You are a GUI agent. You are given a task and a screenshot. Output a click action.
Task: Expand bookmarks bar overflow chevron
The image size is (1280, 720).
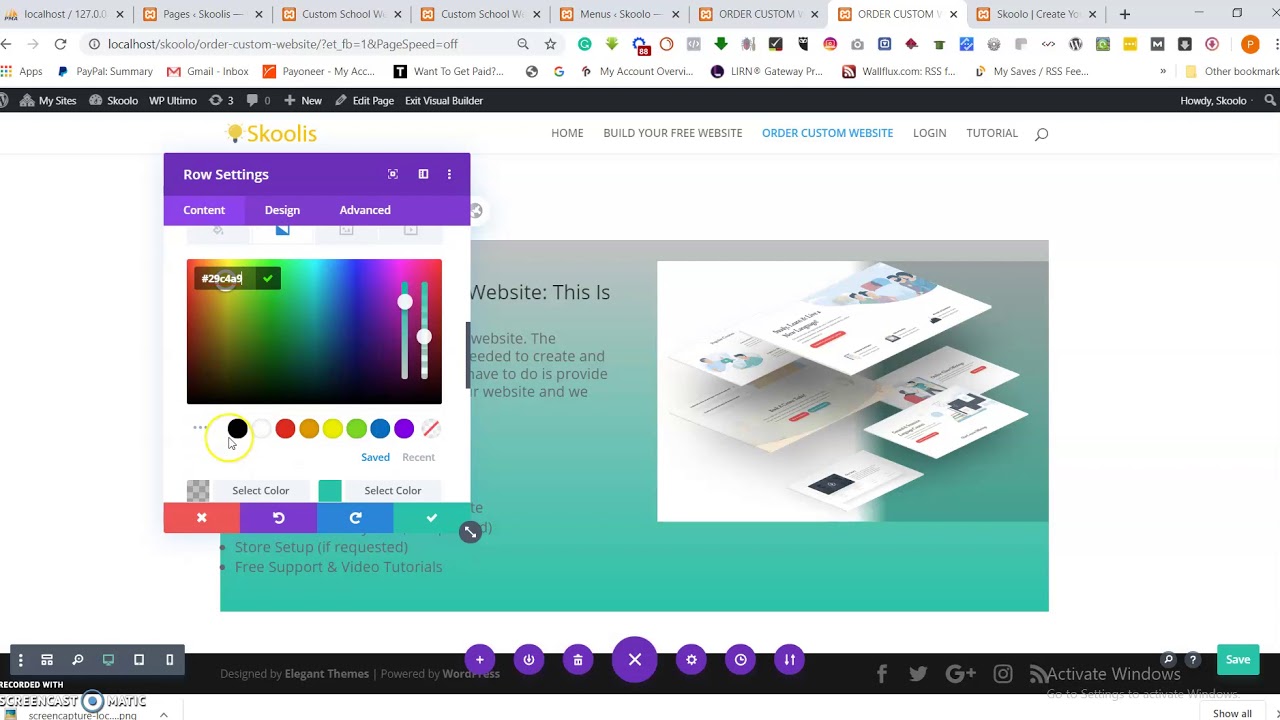[1163, 72]
